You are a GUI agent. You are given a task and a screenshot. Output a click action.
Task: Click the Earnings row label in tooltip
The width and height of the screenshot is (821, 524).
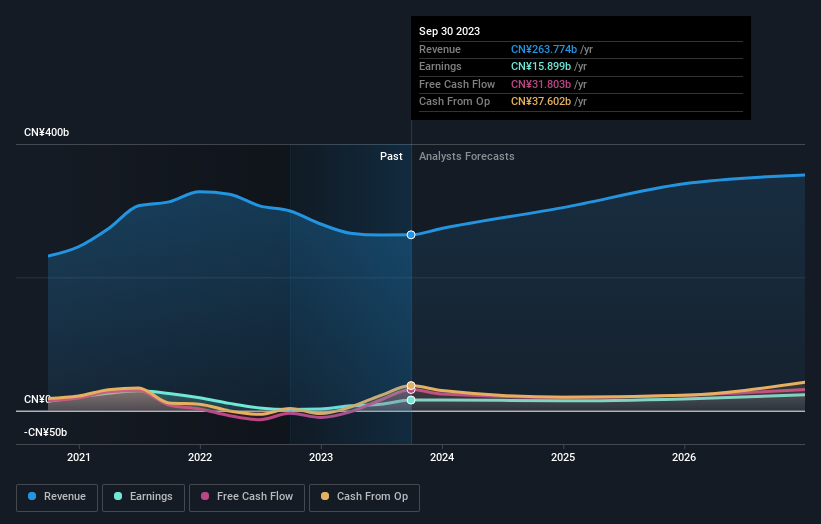click(x=440, y=66)
